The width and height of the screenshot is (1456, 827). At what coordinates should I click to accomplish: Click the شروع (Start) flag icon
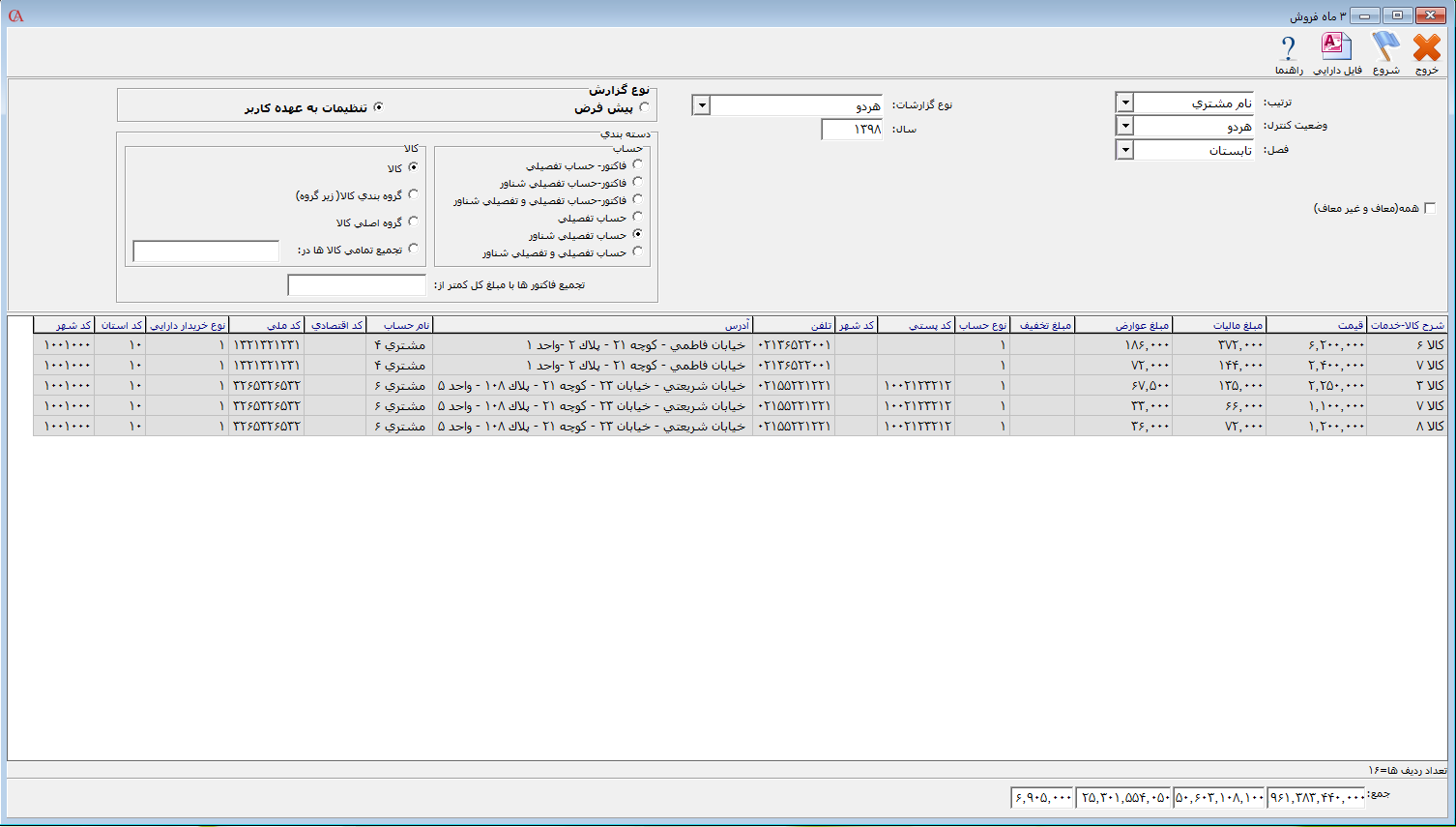click(1385, 48)
